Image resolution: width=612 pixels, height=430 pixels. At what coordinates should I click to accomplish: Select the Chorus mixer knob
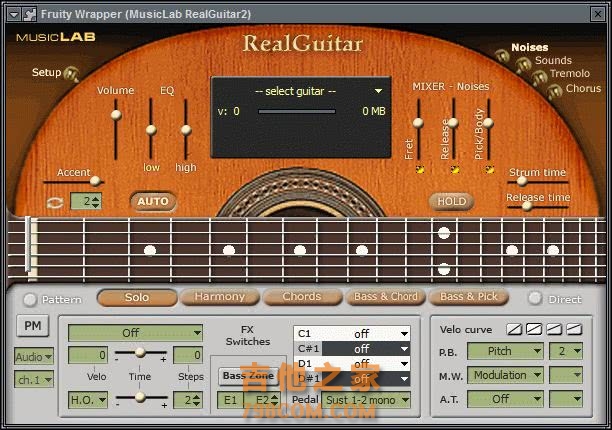(x=554, y=91)
